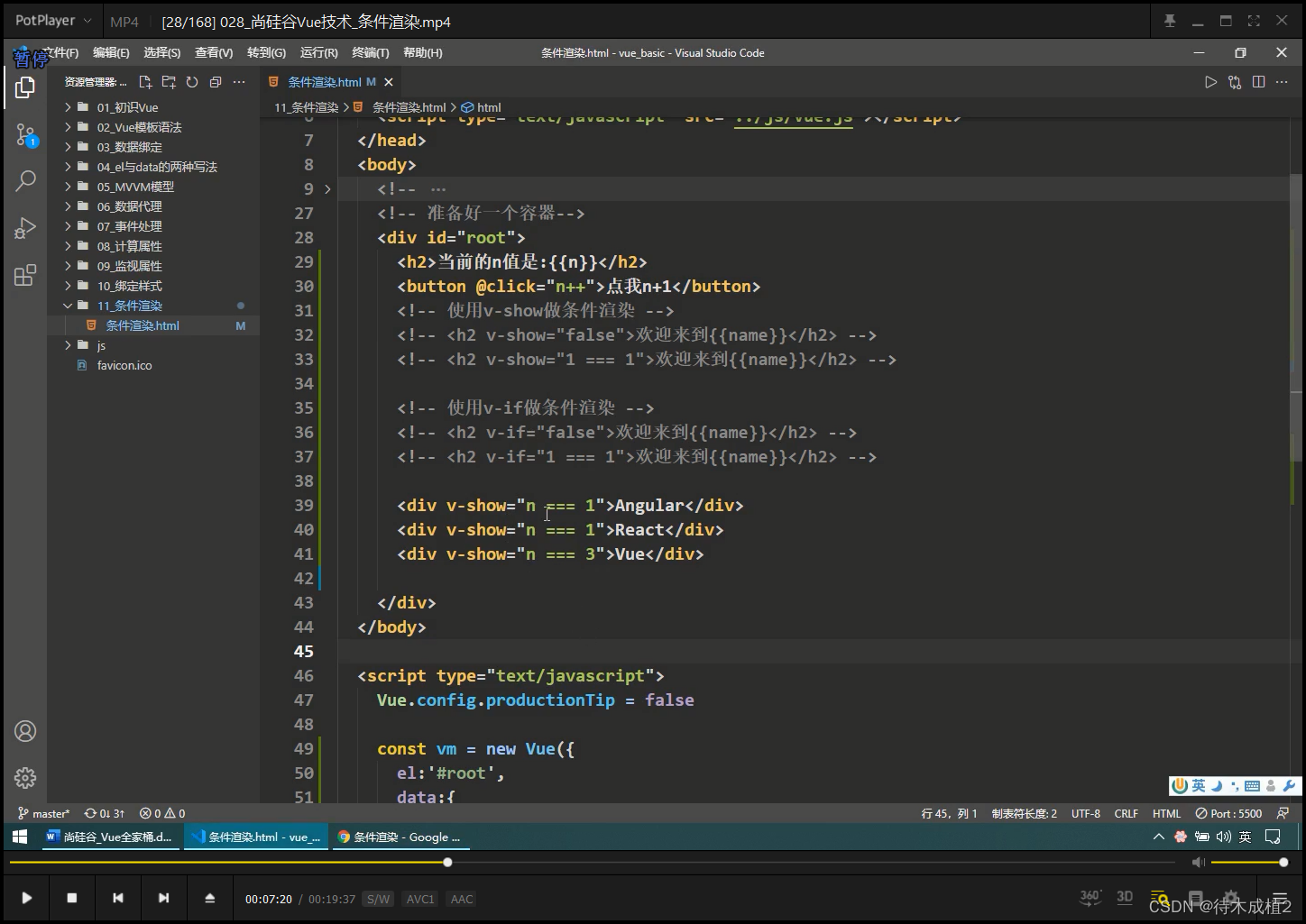The height and width of the screenshot is (924, 1306).
Task: Collapse all folders in explorer
Action: tap(216, 82)
